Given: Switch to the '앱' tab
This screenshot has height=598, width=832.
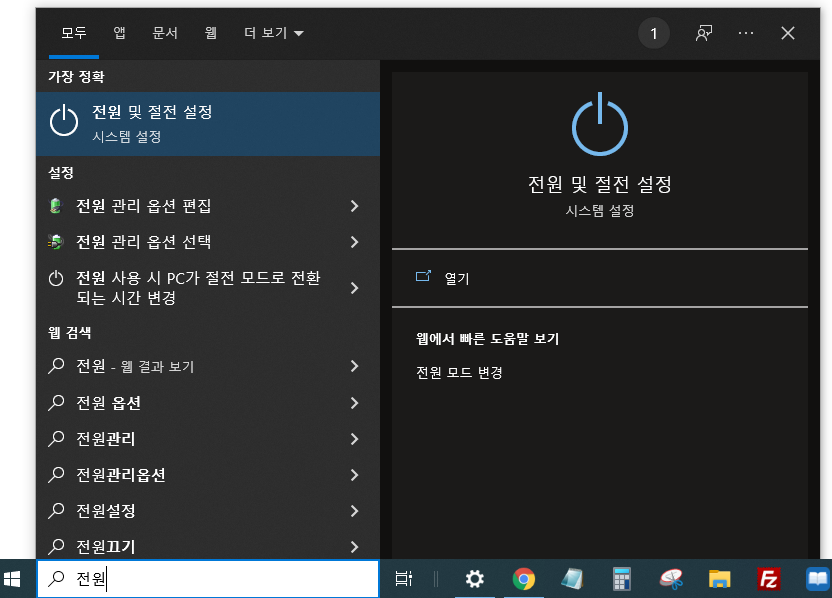Looking at the screenshot, I should [x=118, y=32].
